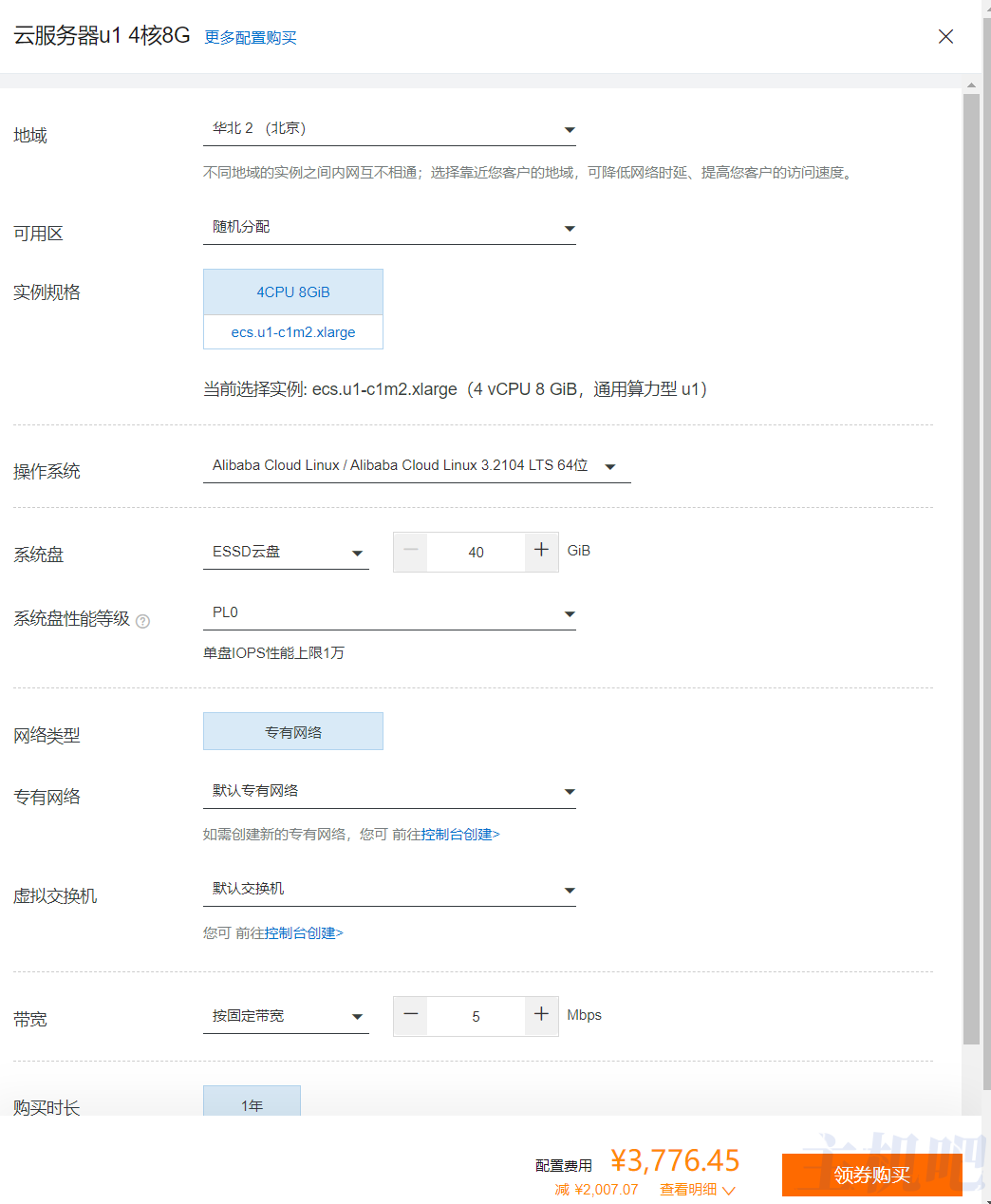Close the server configuration dialog
The image size is (991, 1204).
pos(945,36)
